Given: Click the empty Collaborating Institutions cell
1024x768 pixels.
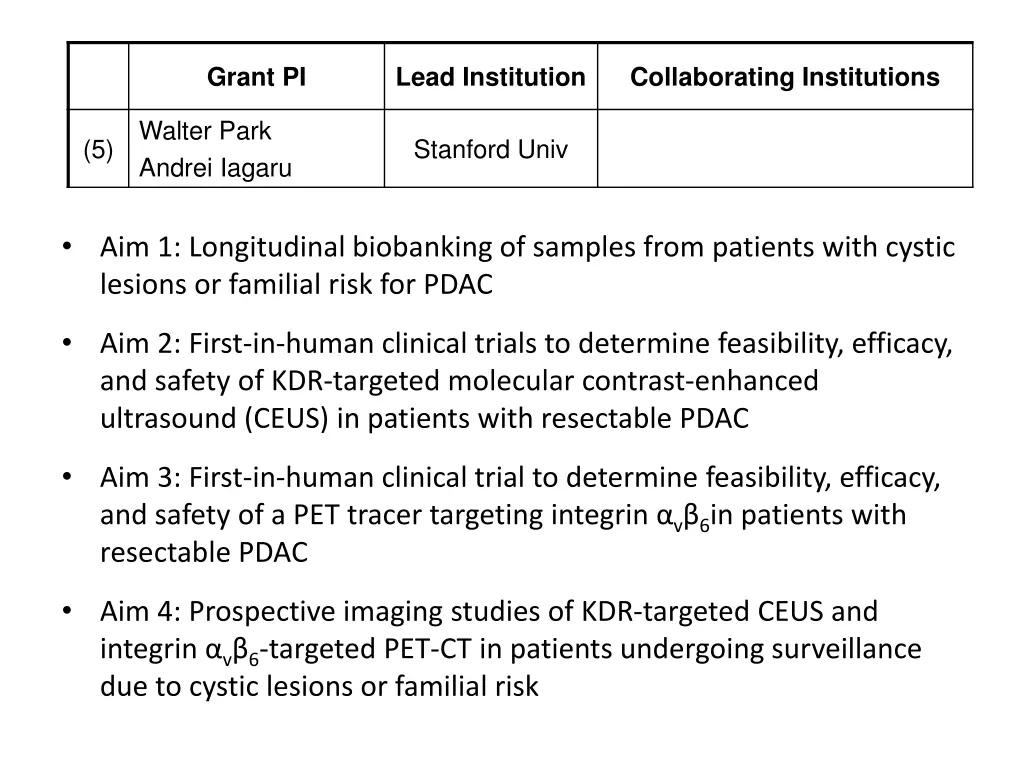Looking at the screenshot, I should coord(784,149).
